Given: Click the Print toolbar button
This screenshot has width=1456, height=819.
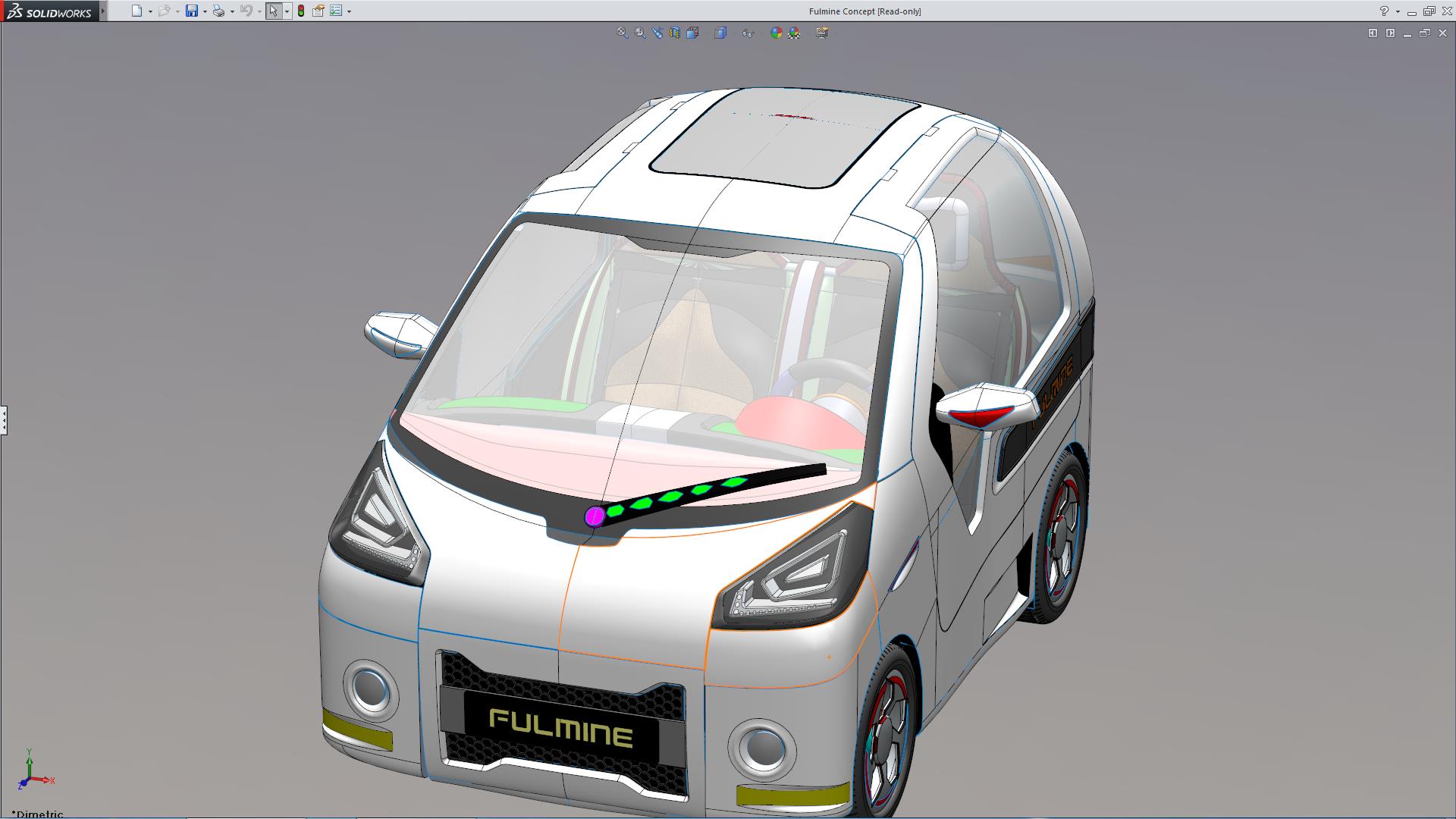Looking at the screenshot, I should coord(218,11).
